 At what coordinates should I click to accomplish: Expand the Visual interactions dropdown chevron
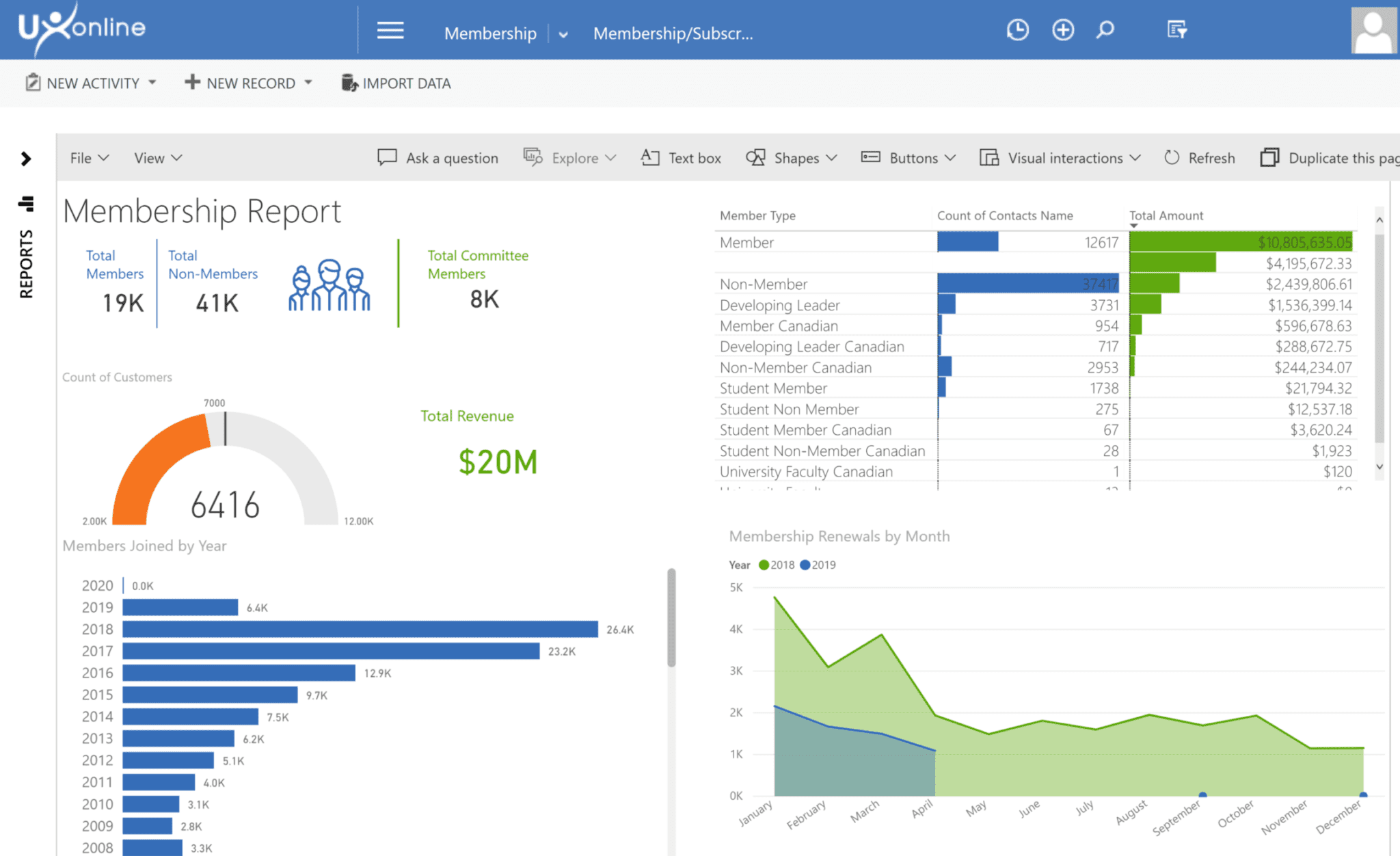coord(1135,158)
